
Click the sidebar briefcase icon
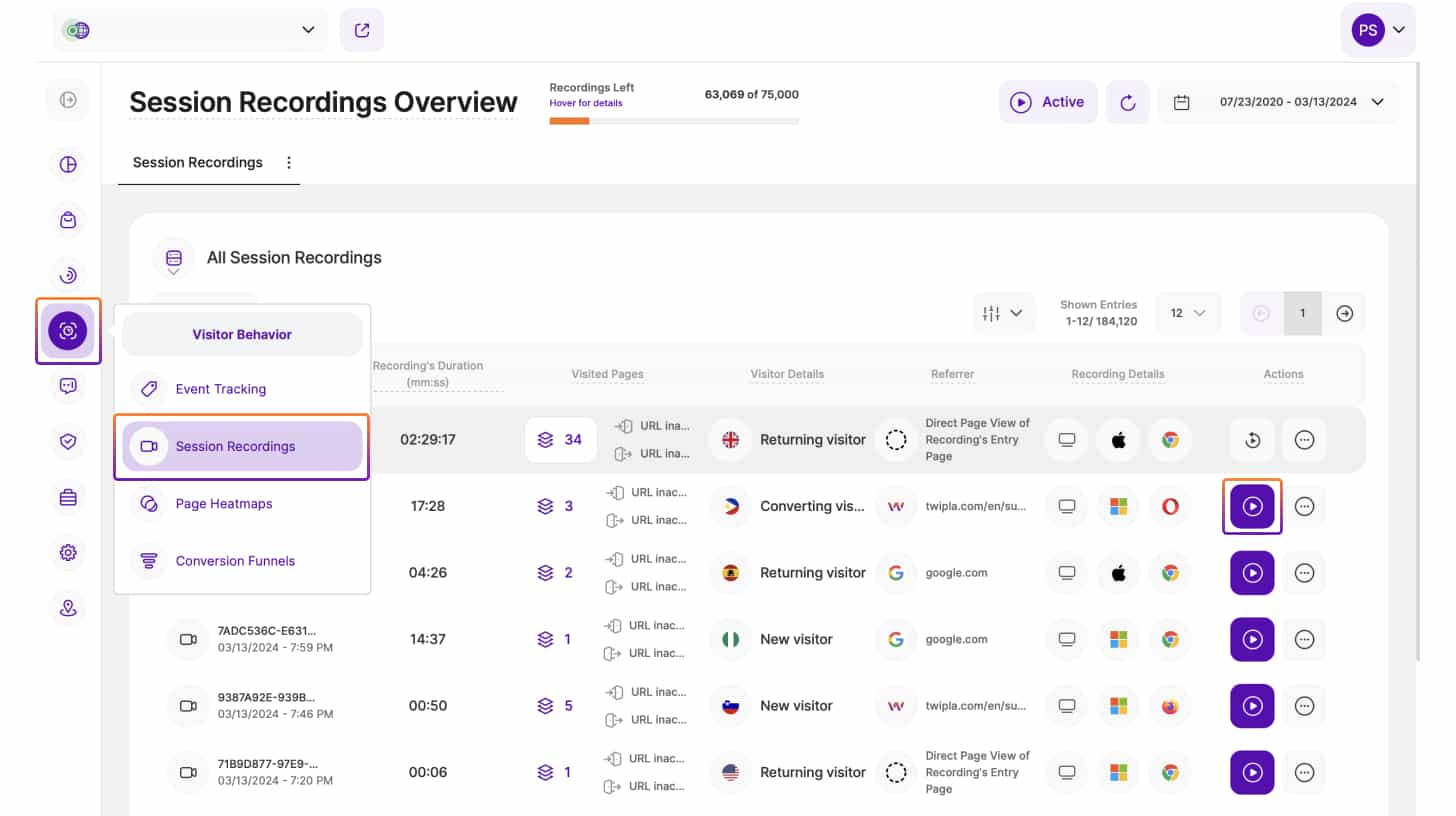click(x=68, y=496)
